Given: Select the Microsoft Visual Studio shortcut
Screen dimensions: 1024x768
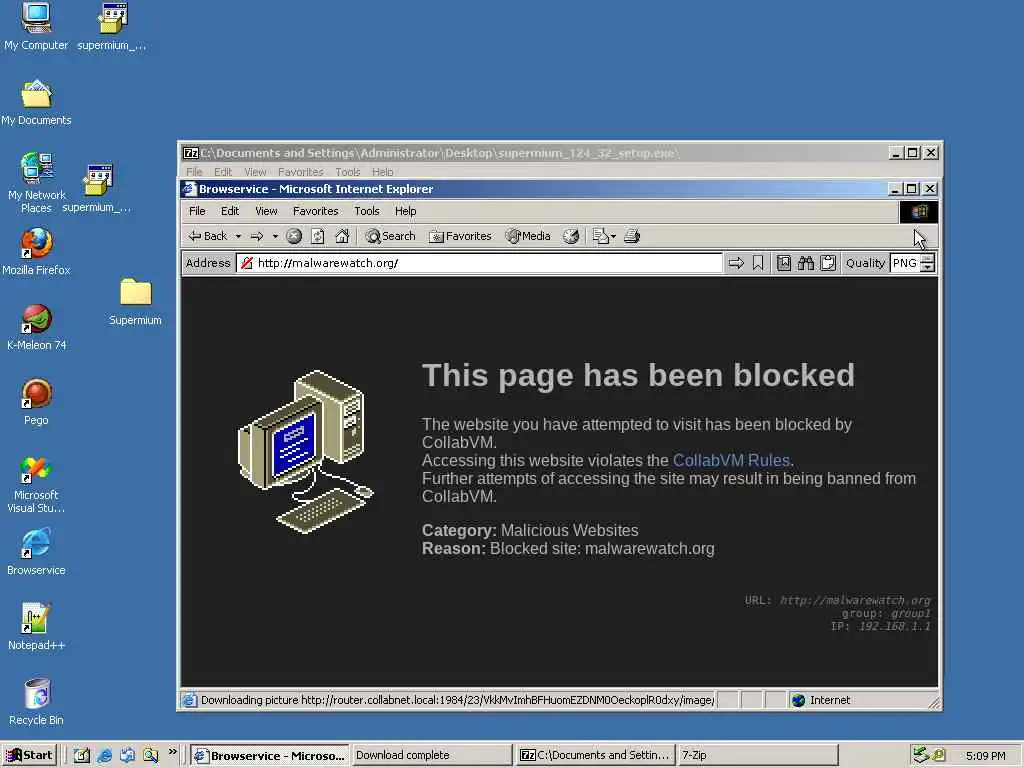Looking at the screenshot, I should [x=36, y=485].
